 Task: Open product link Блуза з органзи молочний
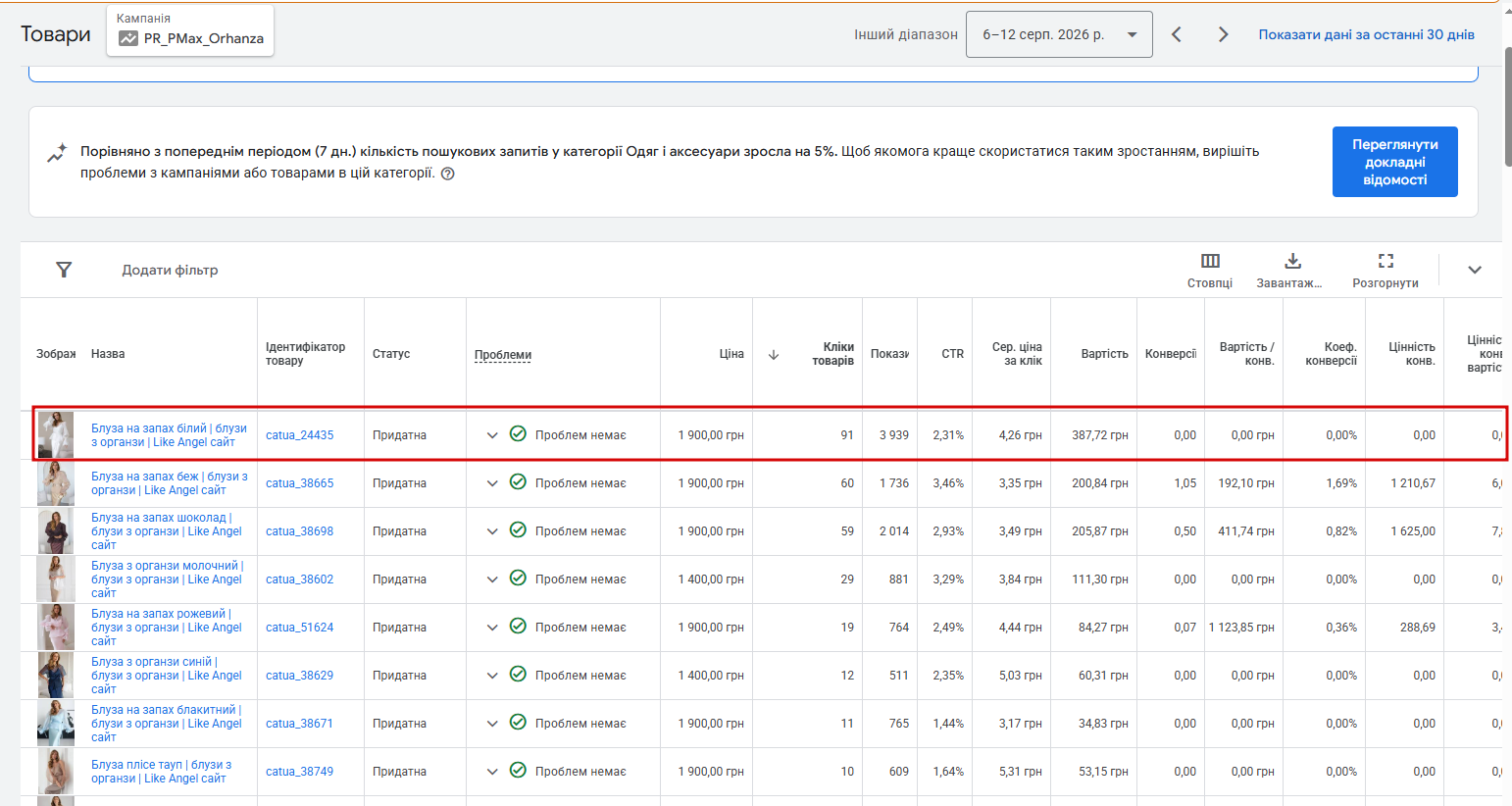click(167, 579)
